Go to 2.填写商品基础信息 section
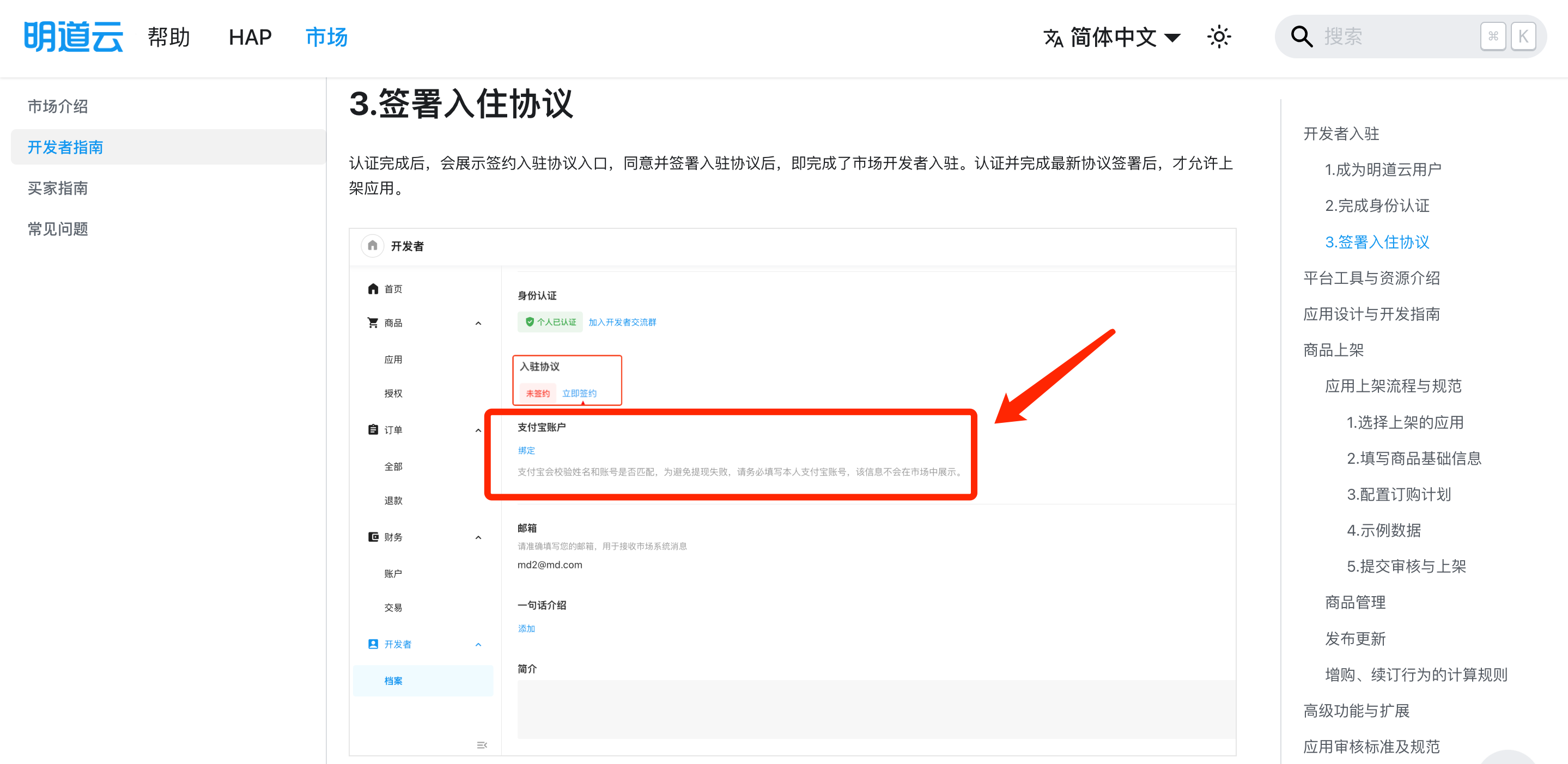This screenshot has height=764, width=1568. (1414, 458)
